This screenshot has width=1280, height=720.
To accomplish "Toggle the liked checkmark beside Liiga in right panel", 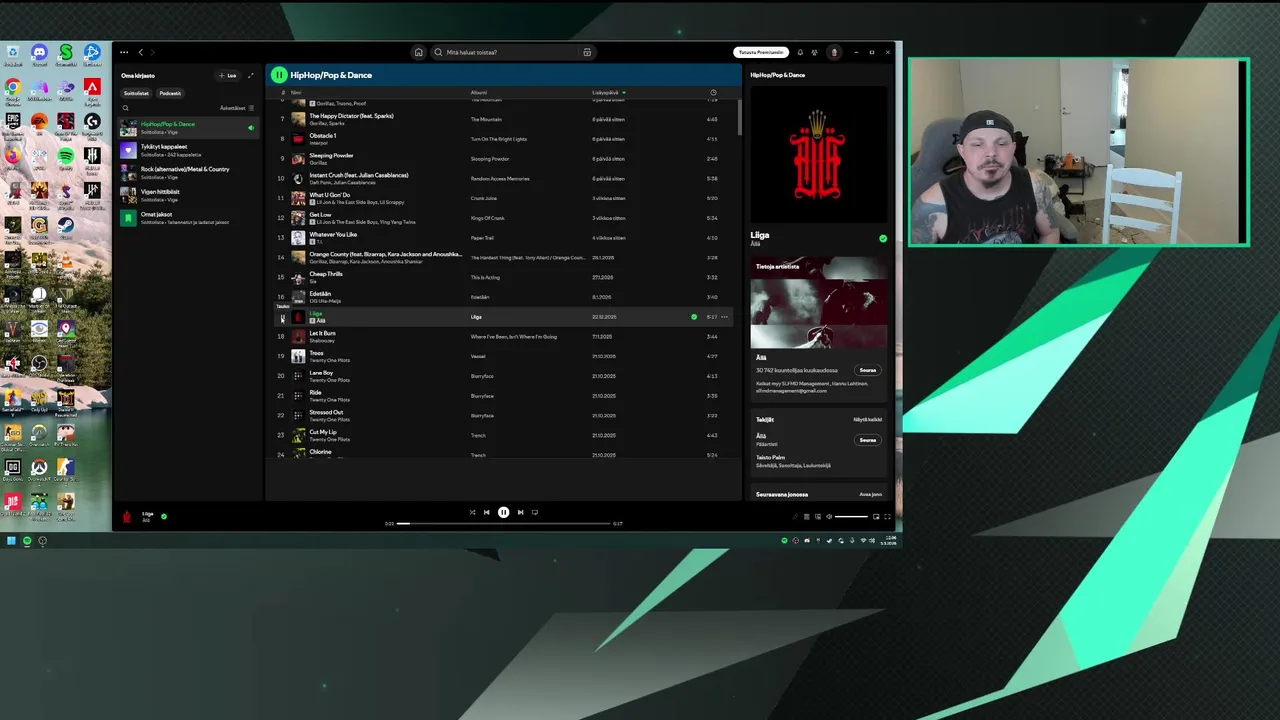I will [x=883, y=239].
